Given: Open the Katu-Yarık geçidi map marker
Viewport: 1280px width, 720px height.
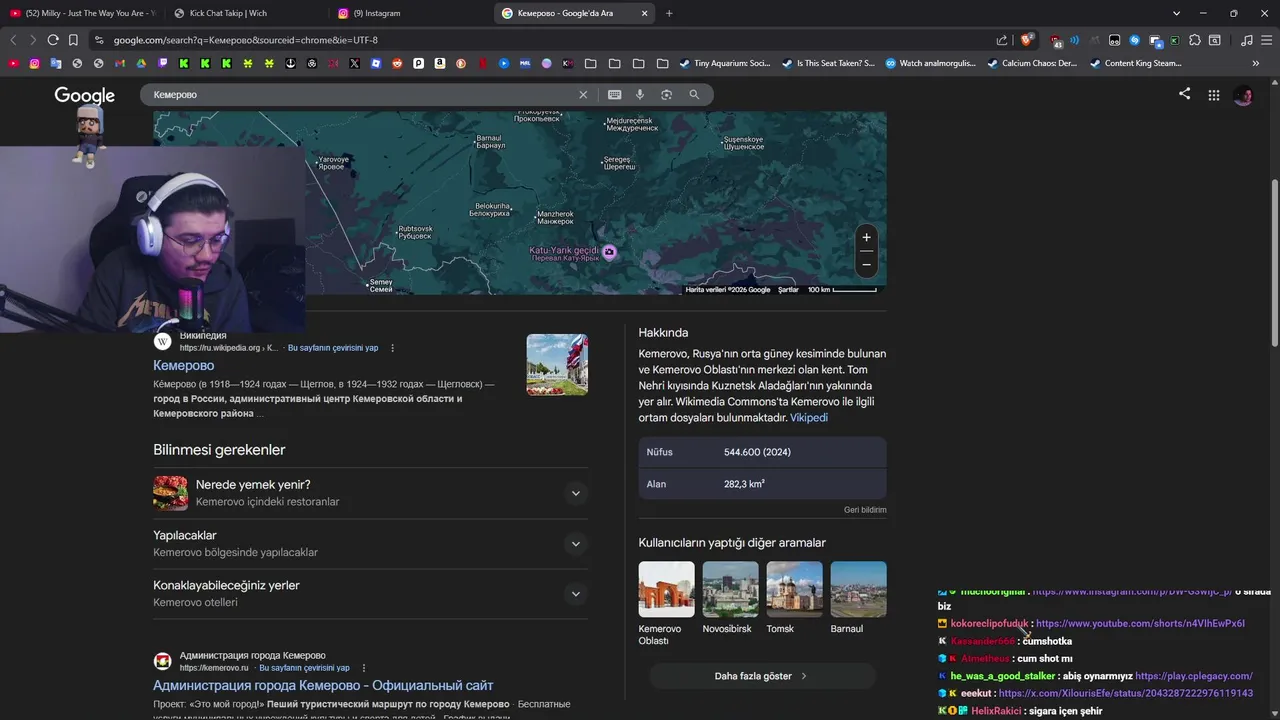Looking at the screenshot, I should pyautogui.click(x=610, y=252).
